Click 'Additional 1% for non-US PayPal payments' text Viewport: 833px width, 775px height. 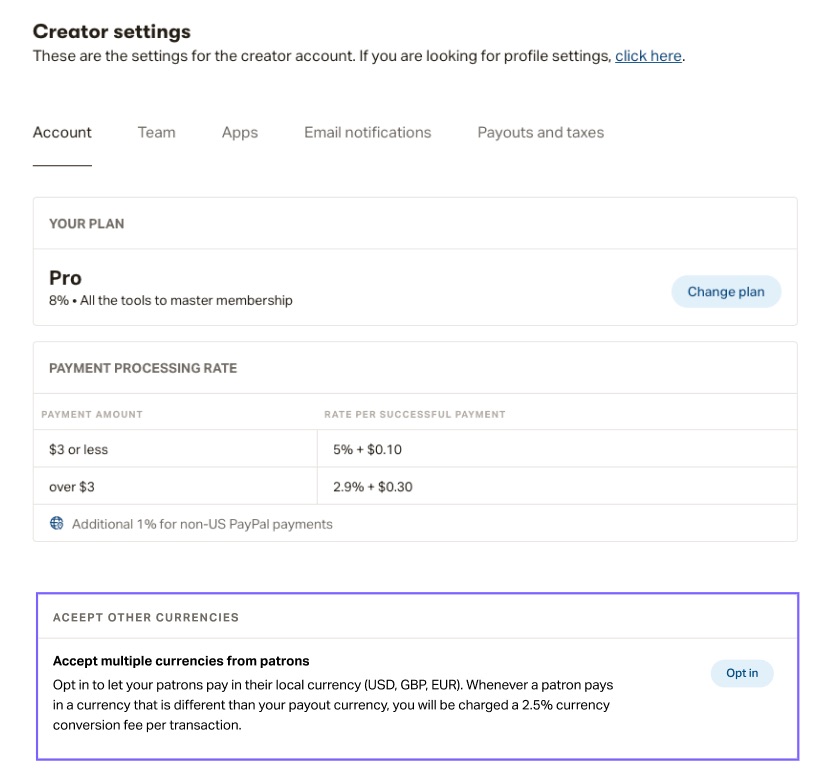tap(202, 524)
